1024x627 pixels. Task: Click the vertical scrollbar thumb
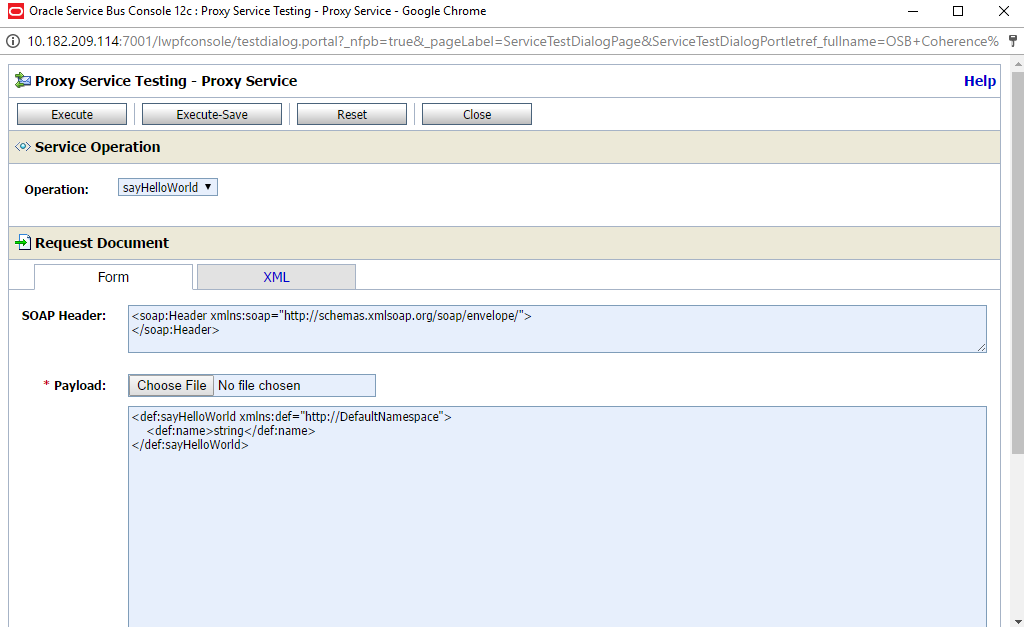[1017, 261]
